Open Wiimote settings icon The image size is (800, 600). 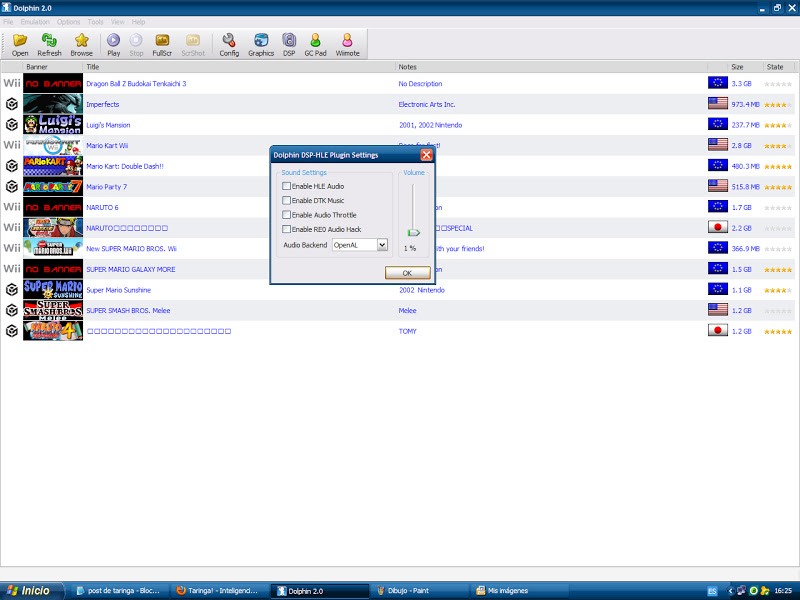[348, 44]
